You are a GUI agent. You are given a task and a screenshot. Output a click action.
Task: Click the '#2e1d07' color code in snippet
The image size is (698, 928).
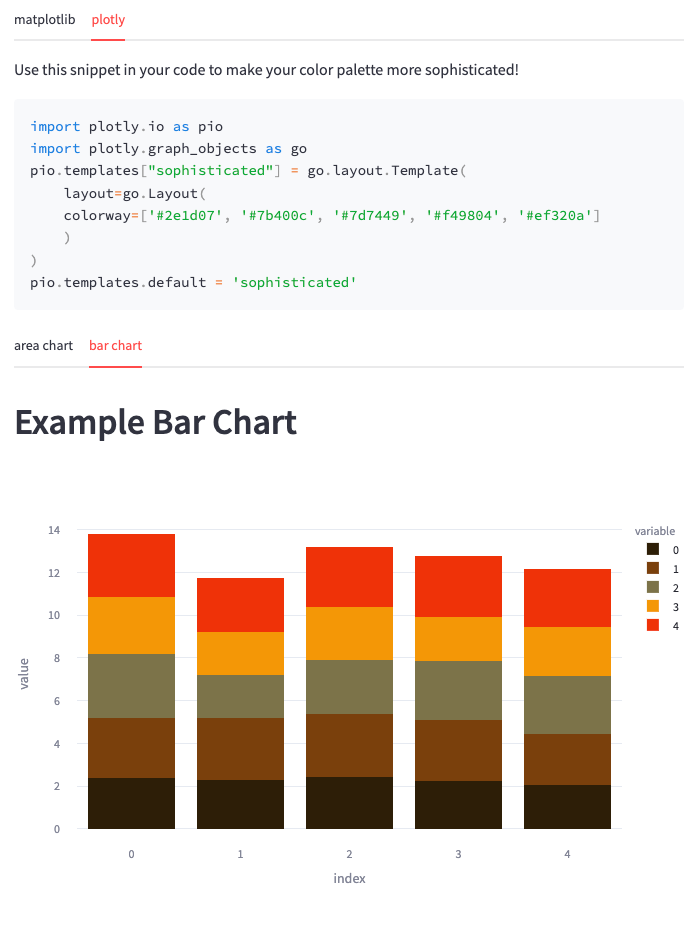185,215
